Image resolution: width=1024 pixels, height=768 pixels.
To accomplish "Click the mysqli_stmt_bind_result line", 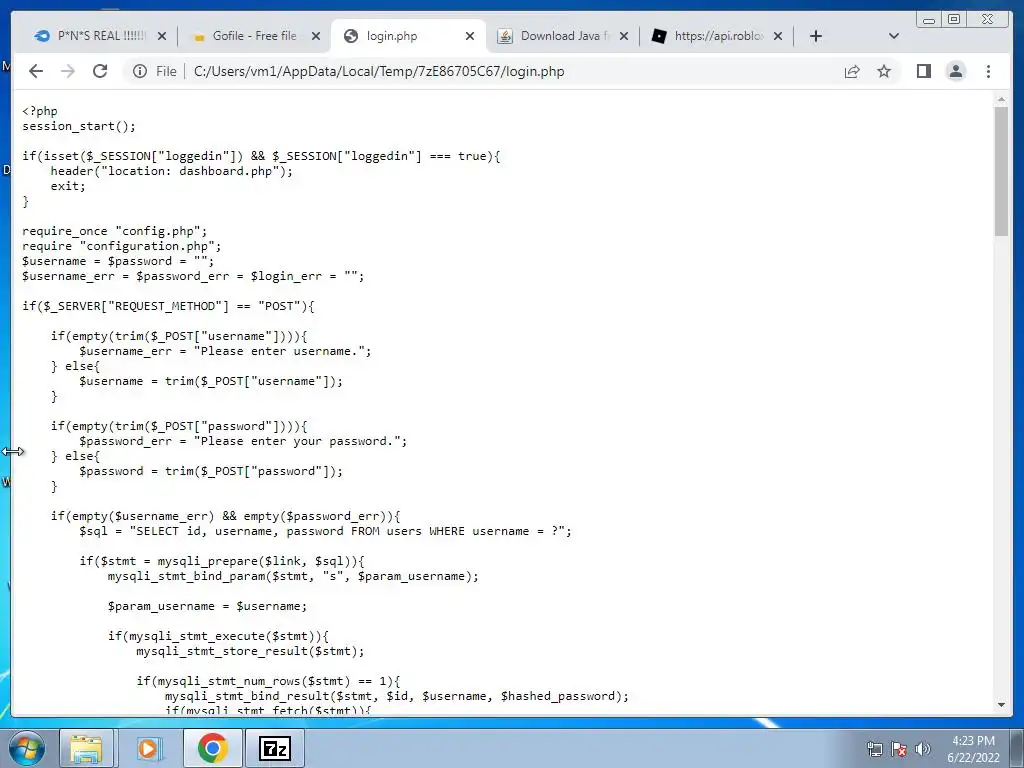I will pos(396,697).
